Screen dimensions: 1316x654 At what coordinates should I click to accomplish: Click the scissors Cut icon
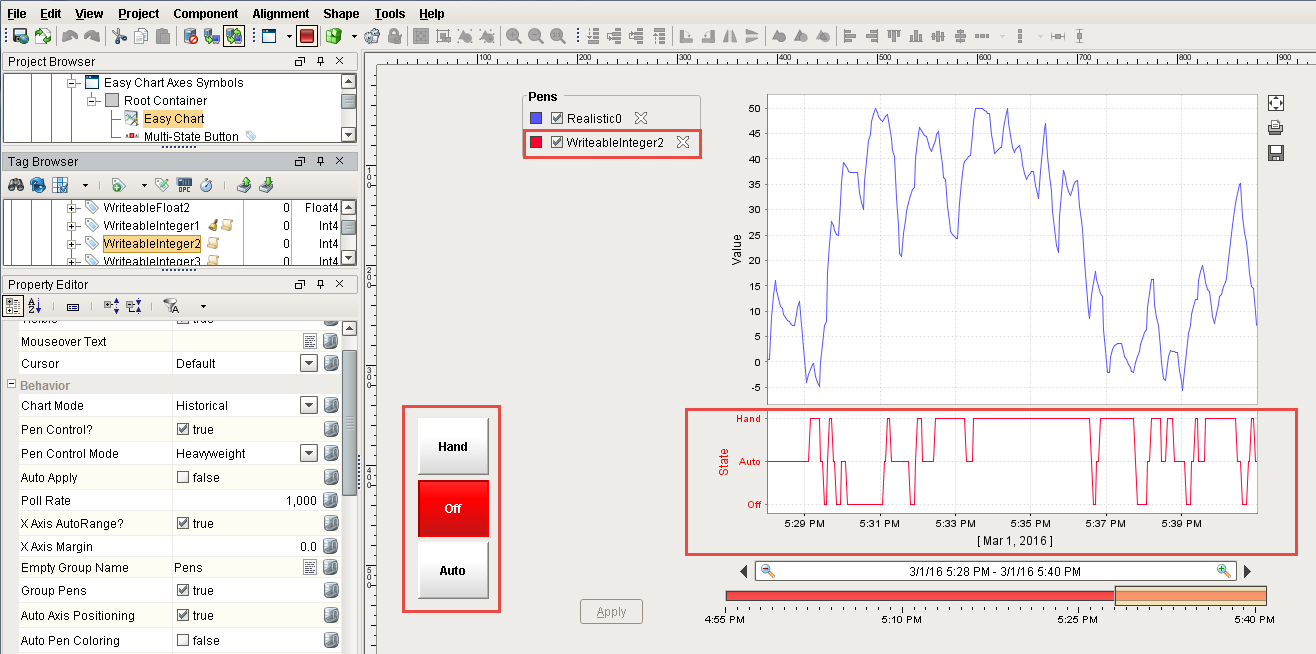[x=119, y=36]
